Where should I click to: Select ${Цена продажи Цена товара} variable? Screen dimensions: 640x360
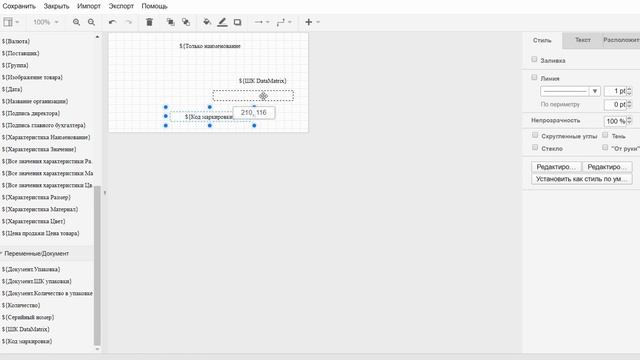pos(40,233)
